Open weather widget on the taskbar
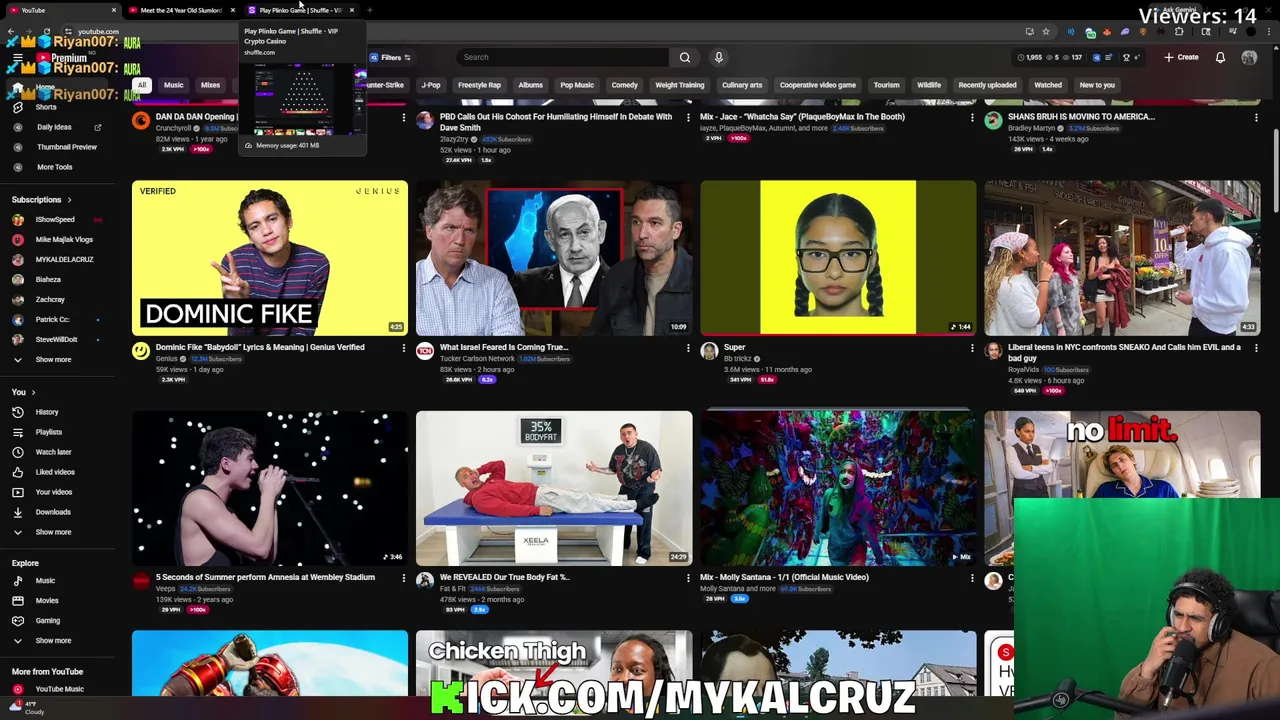This screenshot has height=720, width=1280. coord(25,708)
